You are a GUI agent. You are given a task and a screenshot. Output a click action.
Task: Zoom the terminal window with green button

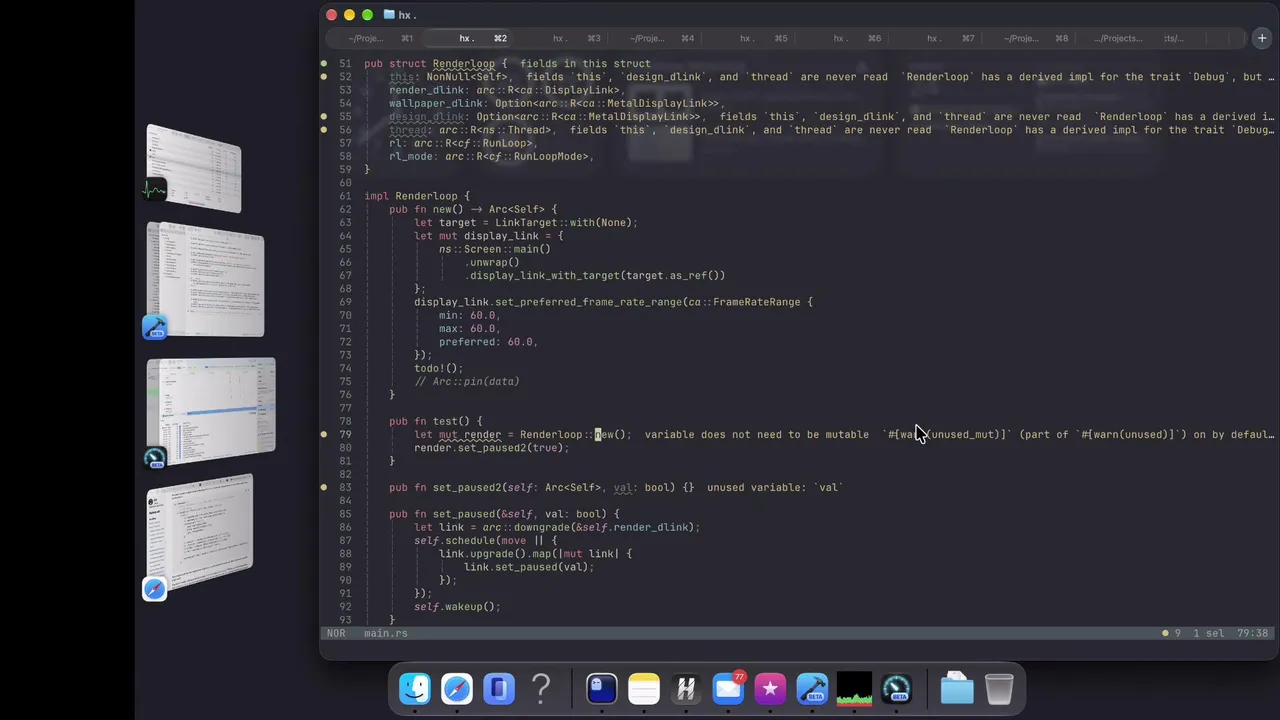(367, 15)
